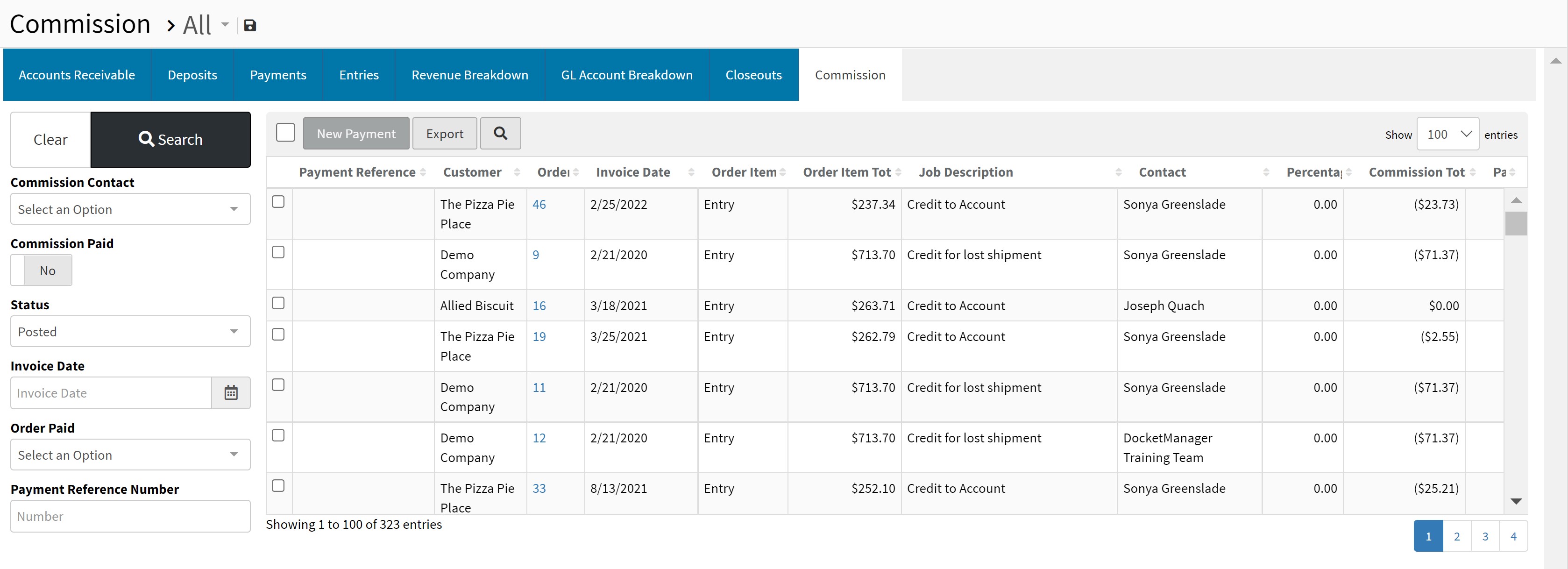Toggle the Commission Paid No switch
The width and height of the screenshot is (1568, 569).
click(x=42, y=270)
